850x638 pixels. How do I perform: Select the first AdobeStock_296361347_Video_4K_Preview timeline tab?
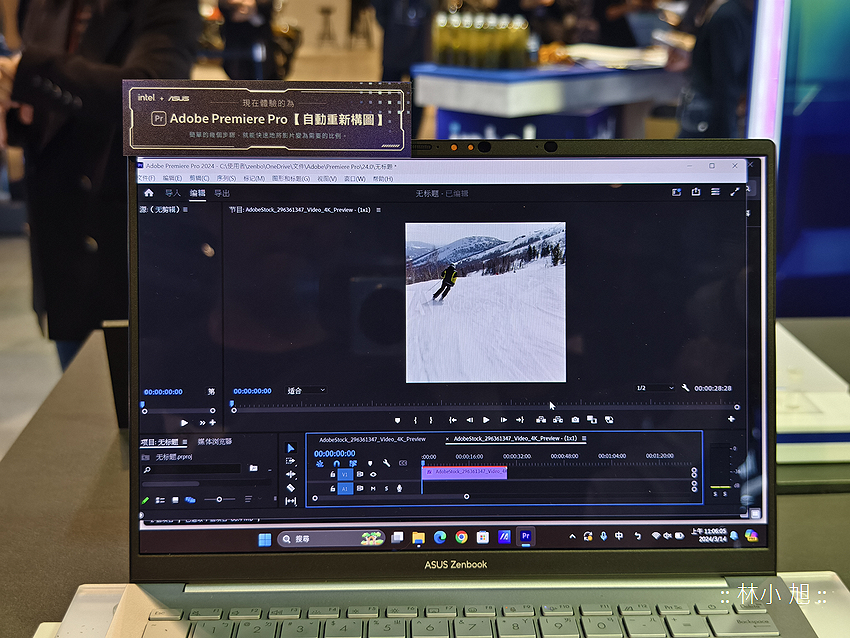(x=372, y=439)
